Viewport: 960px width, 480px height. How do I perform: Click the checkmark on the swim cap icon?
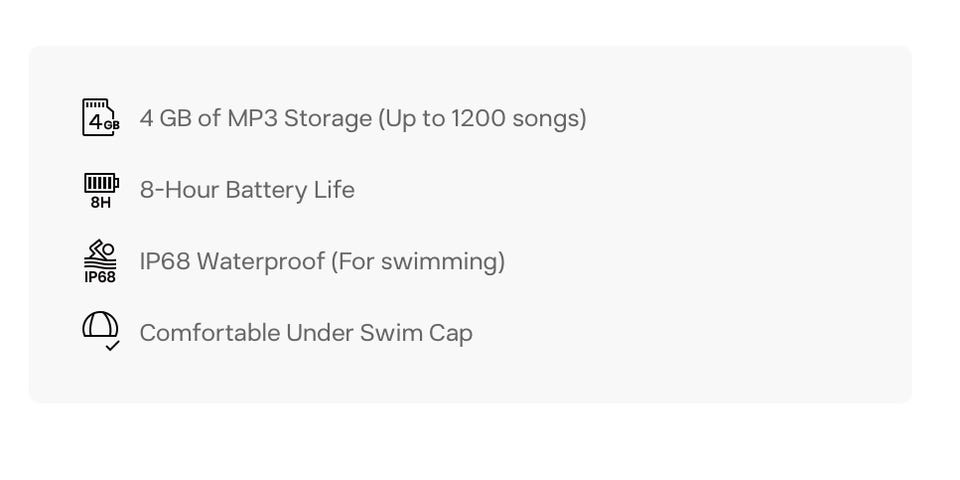pos(112,346)
